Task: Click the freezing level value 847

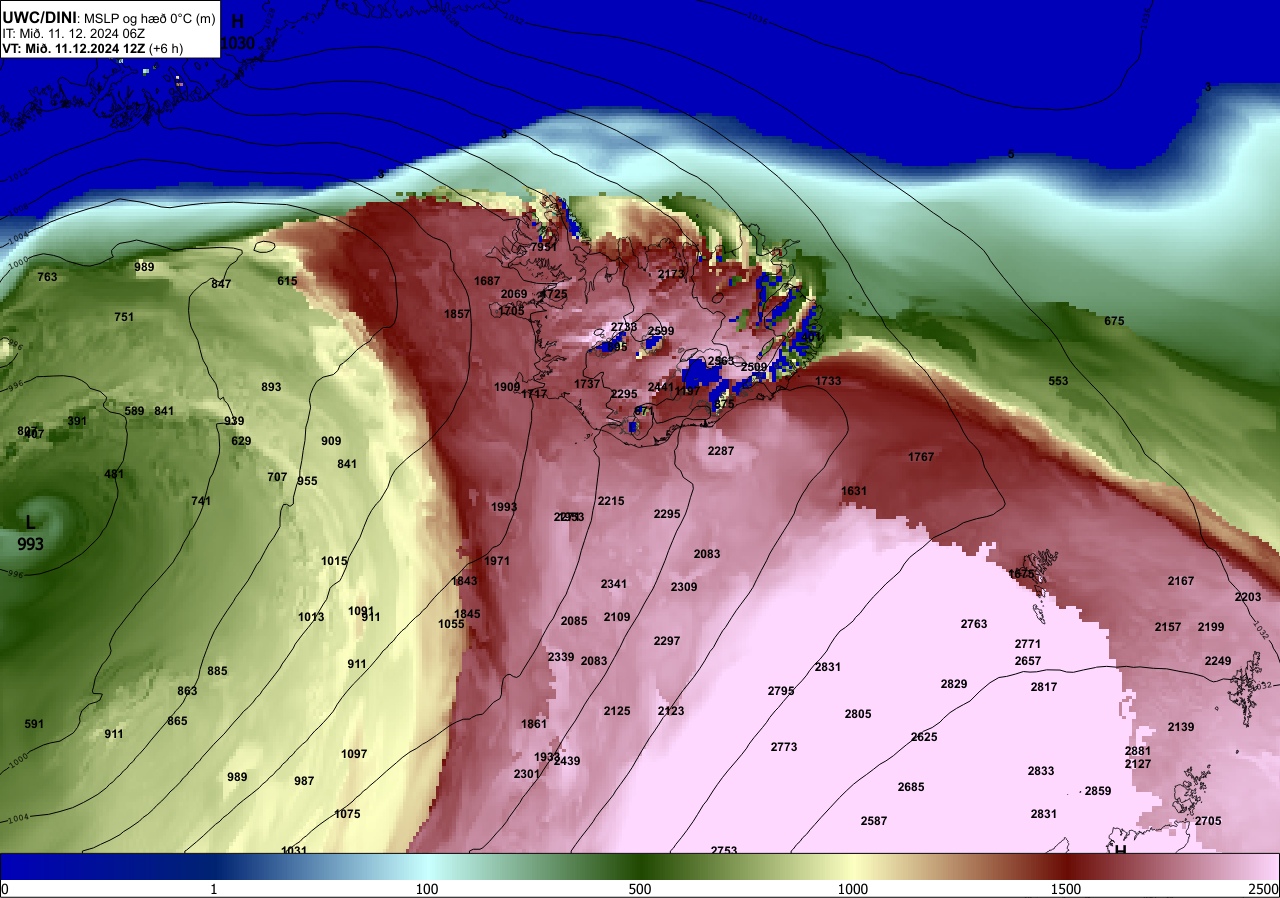Action: coord(221,284)
